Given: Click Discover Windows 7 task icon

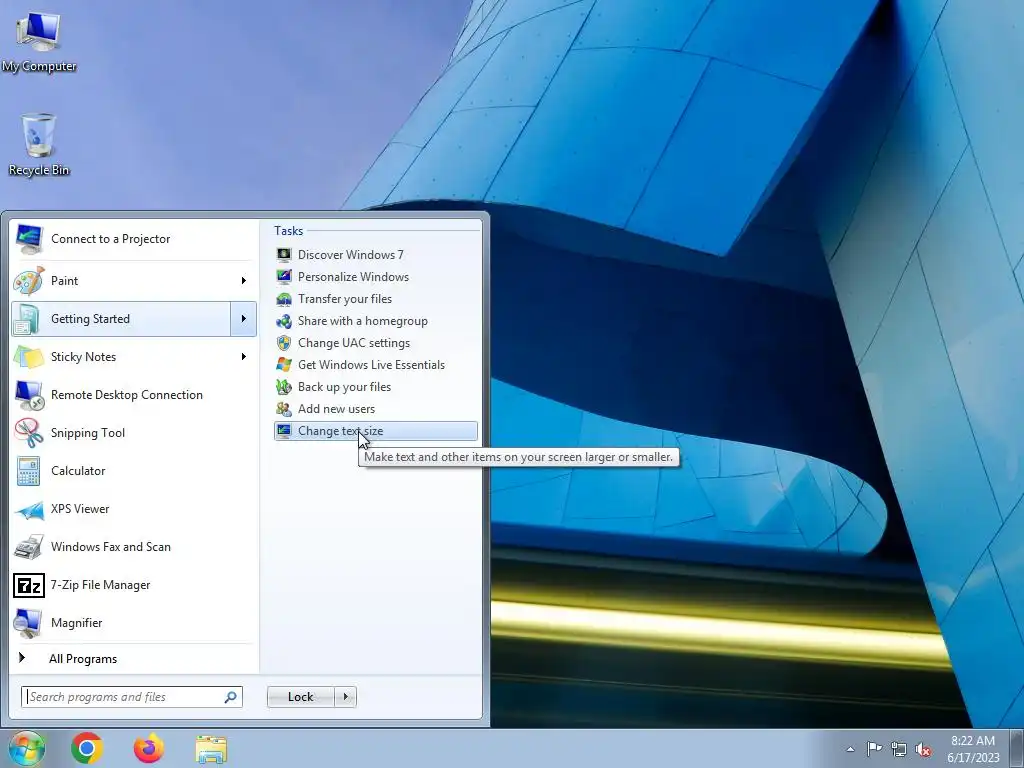Looking at the screenshot, I should tap(283, 255).
